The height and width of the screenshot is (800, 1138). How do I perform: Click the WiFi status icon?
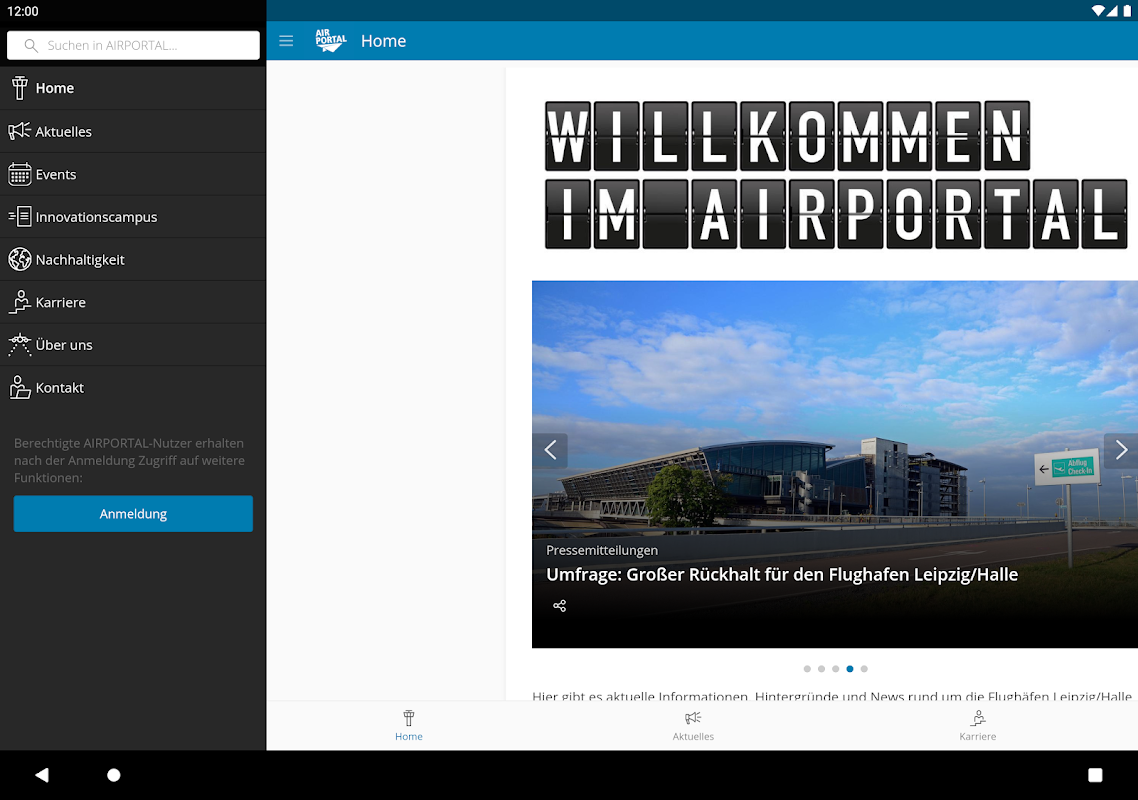point(1098,11)
